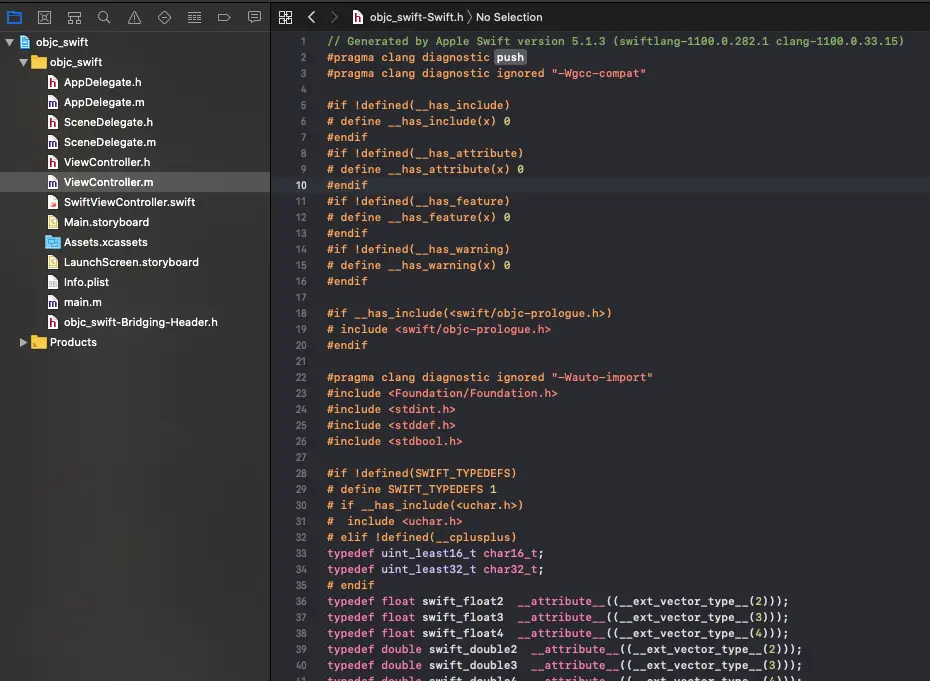Open objc_swift-Swift.h jump bar segment
This screenshot has height=681, width=930.
point(416,17)
